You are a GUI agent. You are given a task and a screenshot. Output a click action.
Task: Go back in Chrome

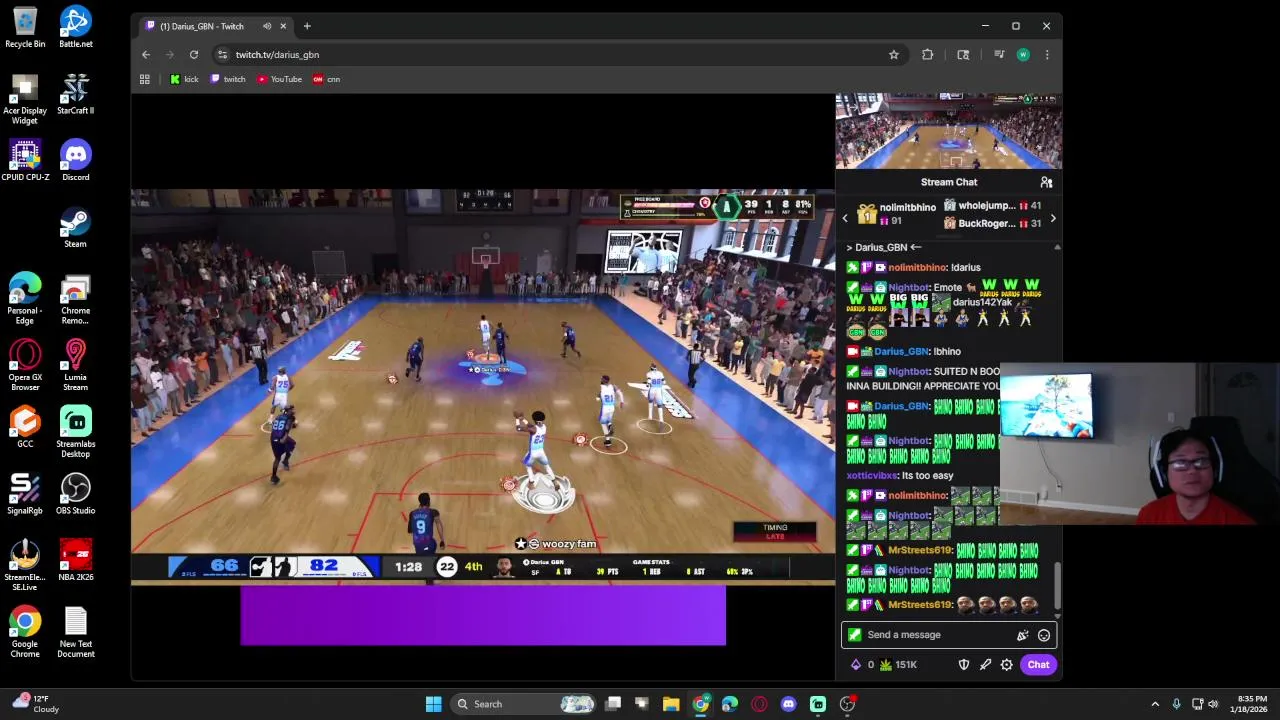click(146, 55)
